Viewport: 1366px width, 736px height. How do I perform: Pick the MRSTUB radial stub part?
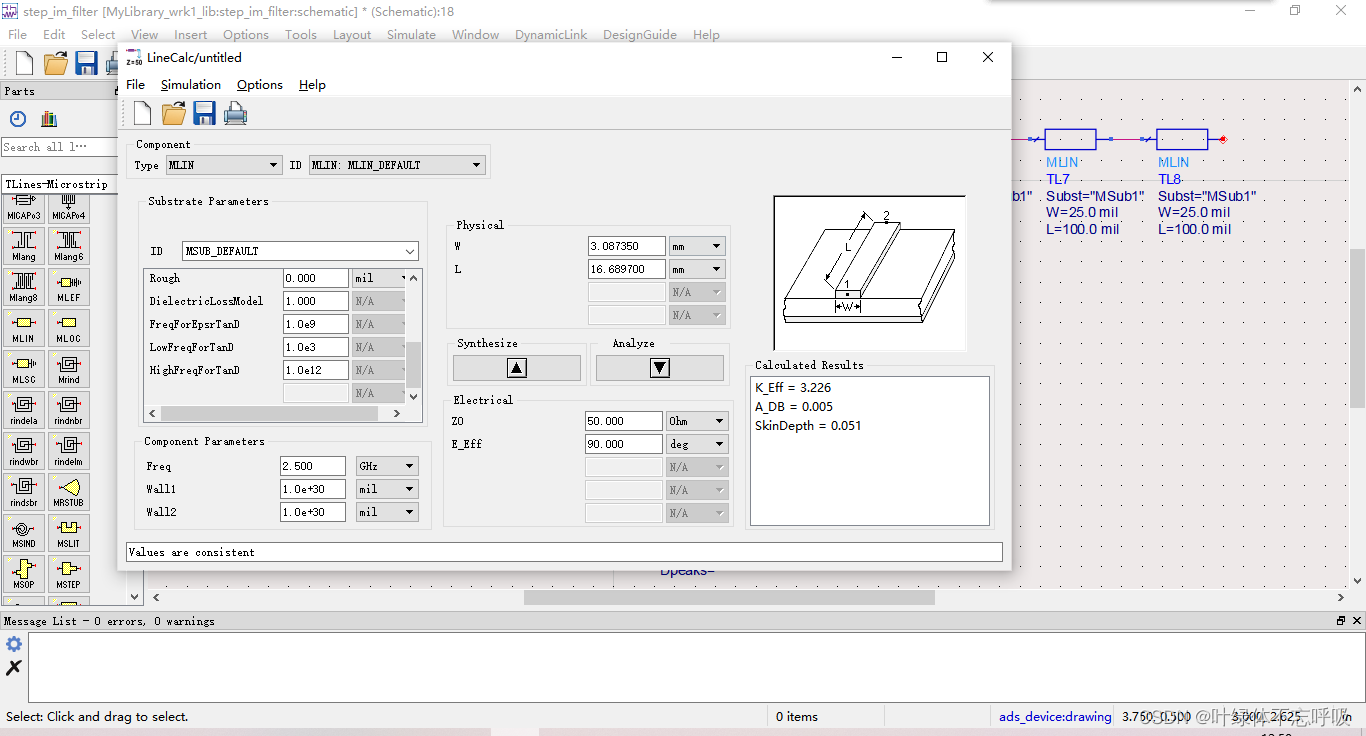tap(68, 492)
